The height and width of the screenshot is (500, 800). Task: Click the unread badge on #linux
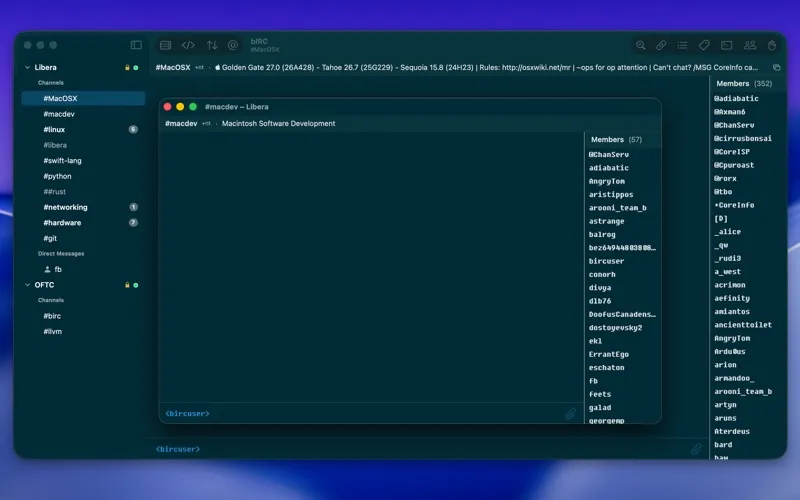click(133, 129)
